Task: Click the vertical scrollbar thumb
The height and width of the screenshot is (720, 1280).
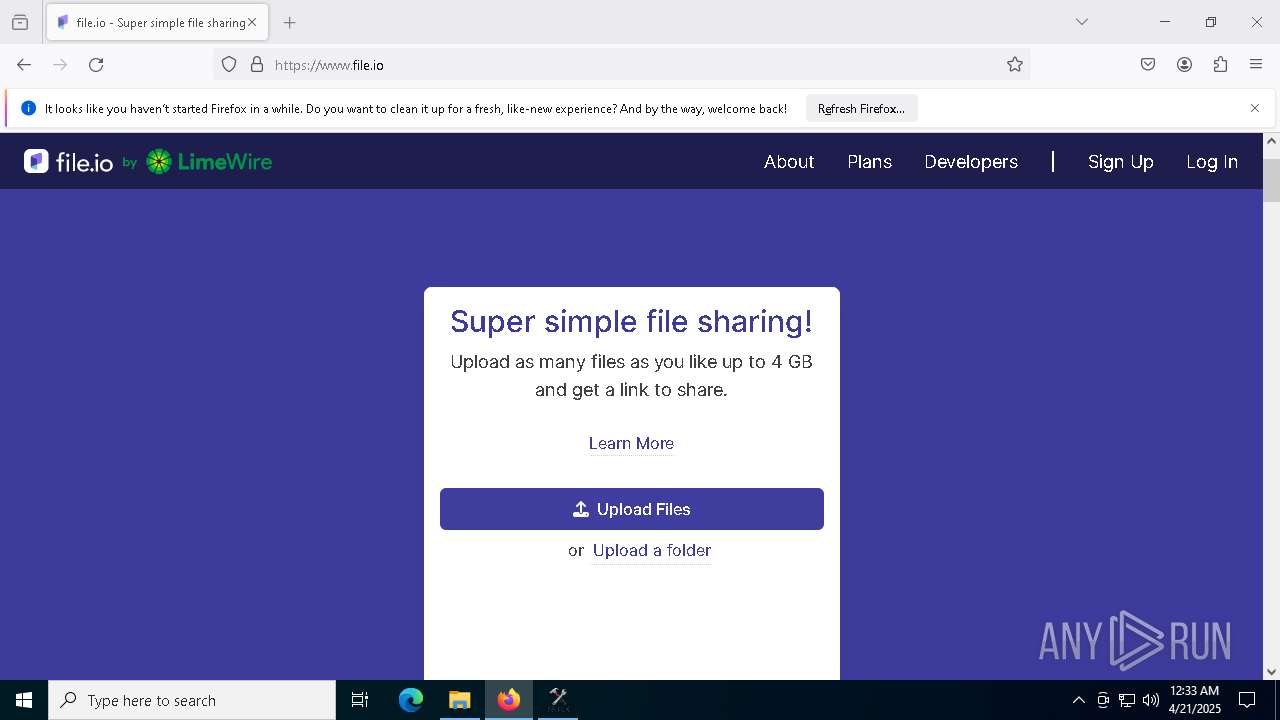Action: point(1271,179)
